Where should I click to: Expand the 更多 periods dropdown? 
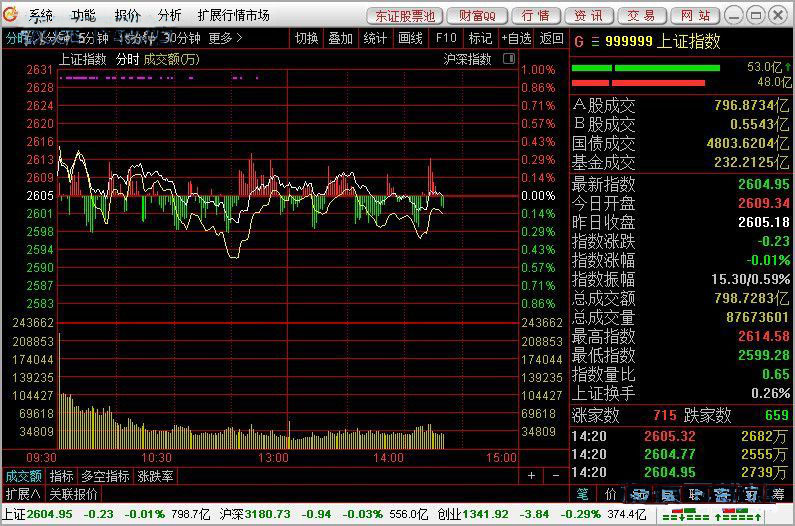pyautogui.click(x=225, y=38)
